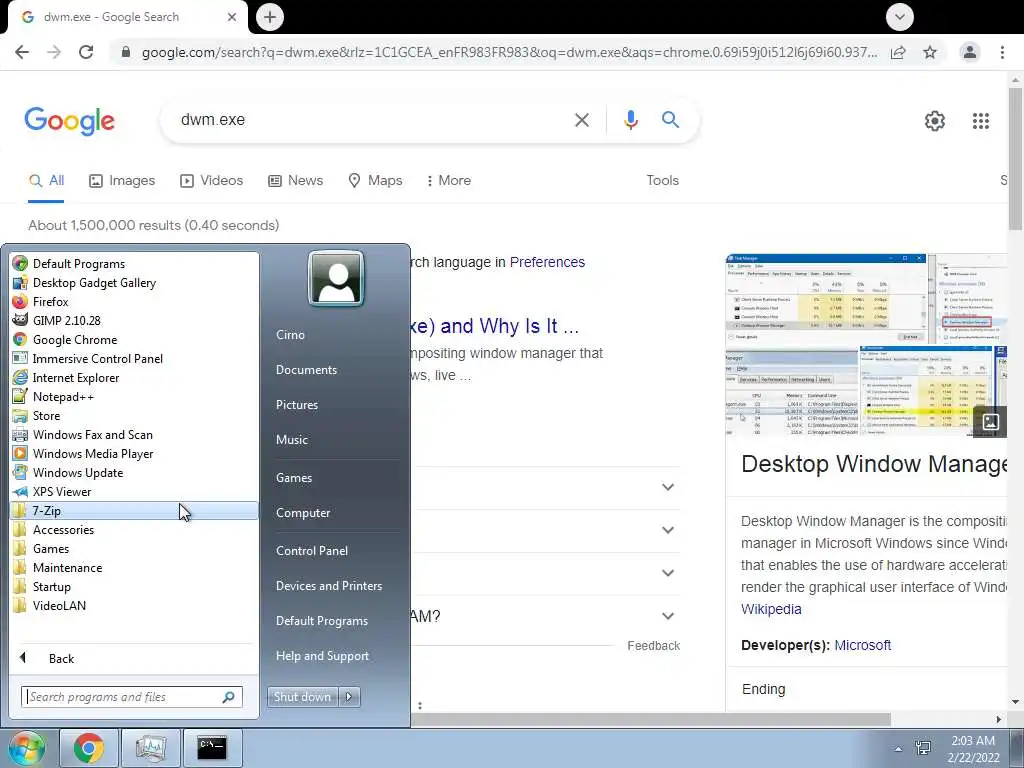Open Games in the Start menu right pane
Screen dimensions: 1024x768
(294, 477)
